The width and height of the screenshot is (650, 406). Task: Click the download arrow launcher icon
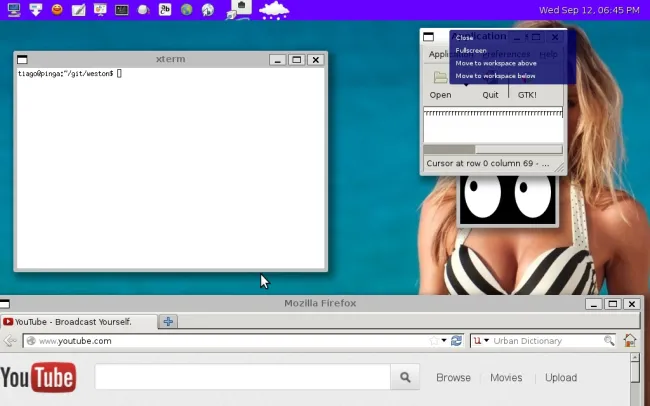(x=36, y=10)
